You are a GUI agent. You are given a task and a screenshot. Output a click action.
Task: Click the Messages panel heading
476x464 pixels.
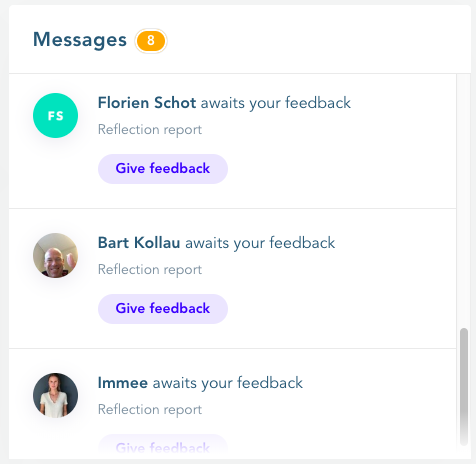pos(80,40)
